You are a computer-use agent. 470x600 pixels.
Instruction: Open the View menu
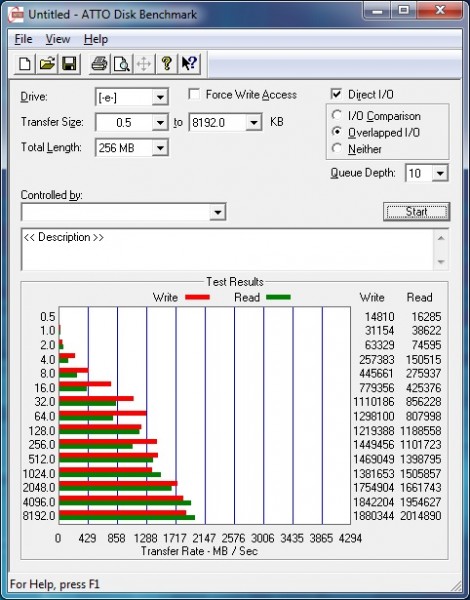point(58,39)
